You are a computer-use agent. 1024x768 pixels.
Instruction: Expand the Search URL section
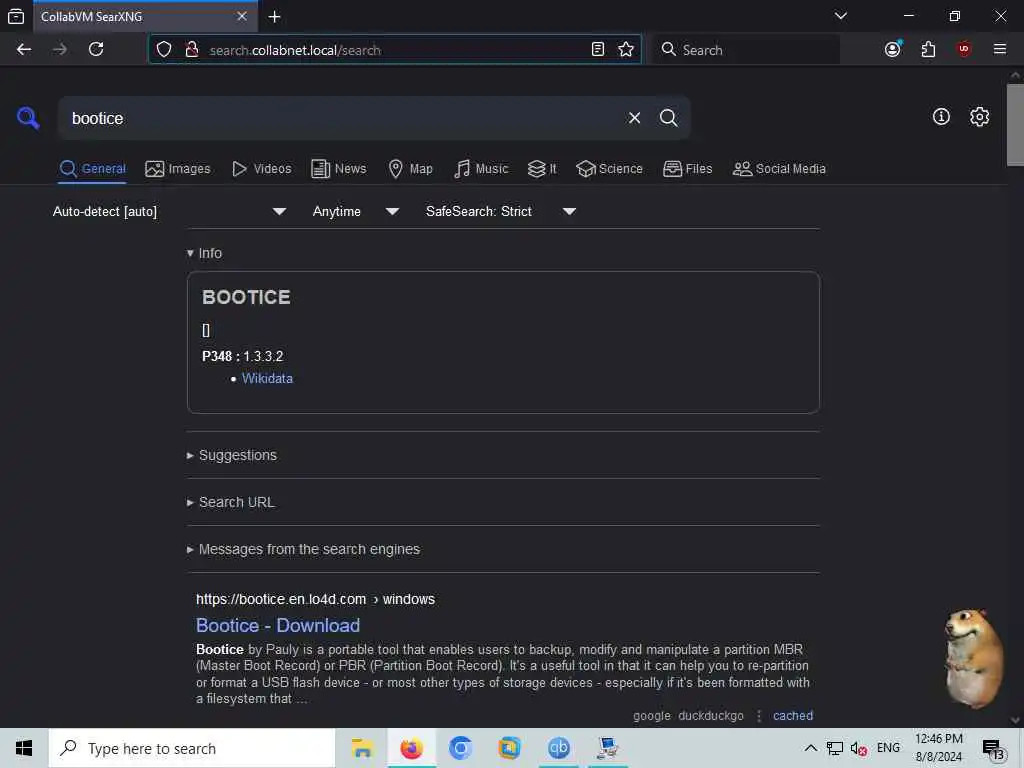coord(231,503)
